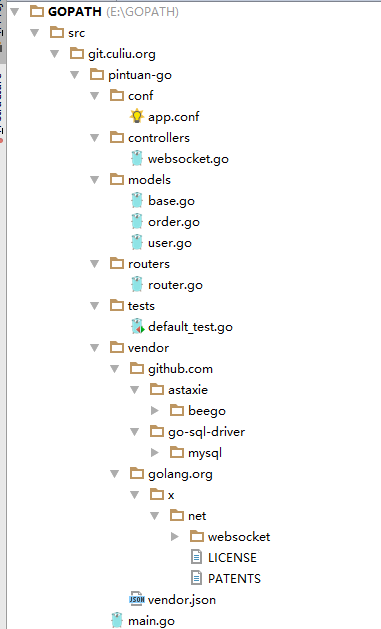Collapse the GOPATH root node
This screenshot has width=381, height=629.
(15, 12)
